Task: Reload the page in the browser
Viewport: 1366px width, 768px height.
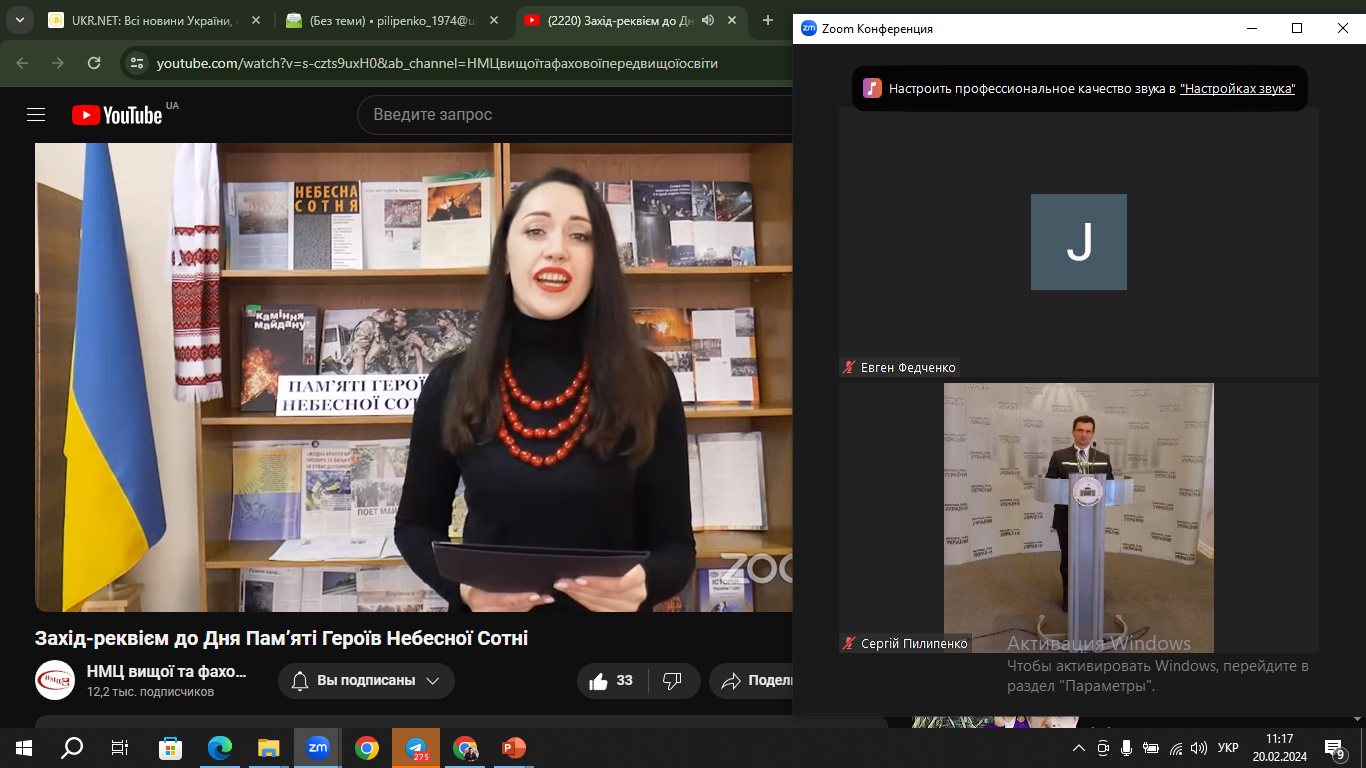Action: click(94, 63)
